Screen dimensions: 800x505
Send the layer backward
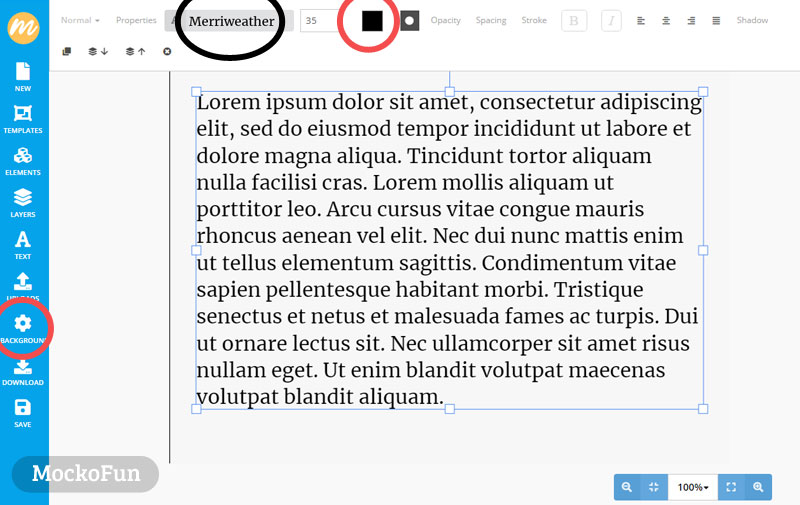click(x=98, y=52)
